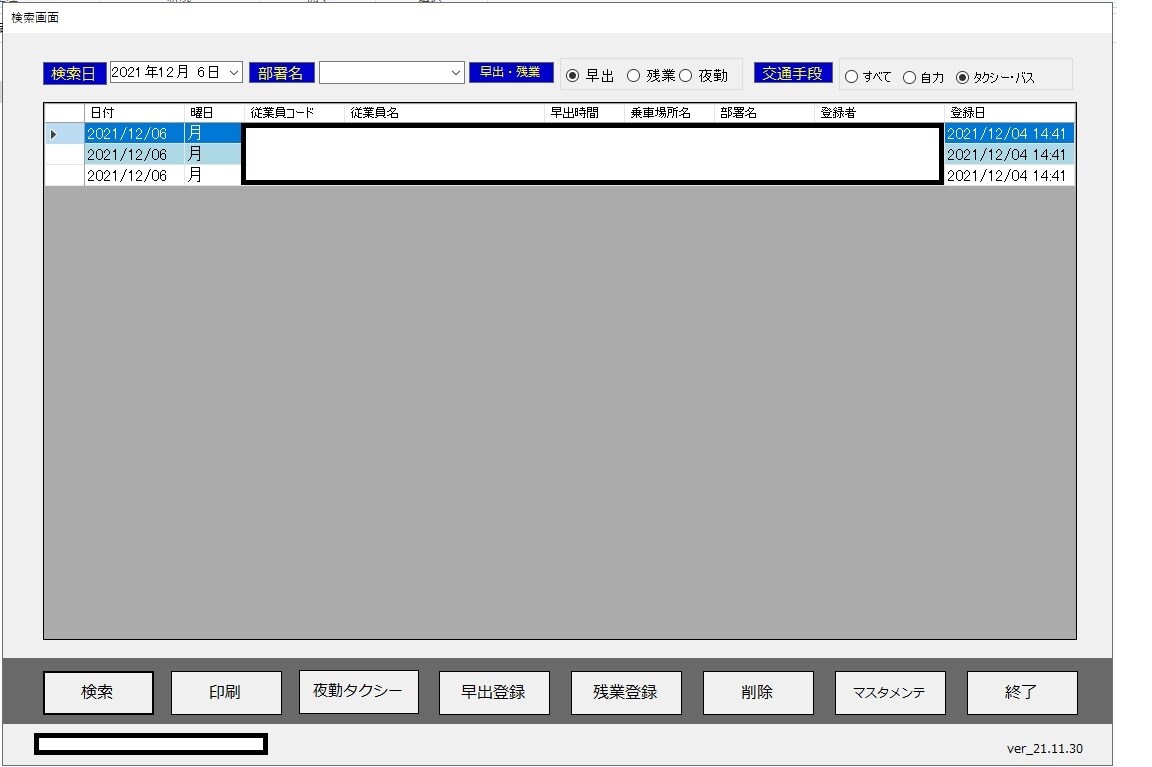Click the year 2021 in the date field
Image resolution: width=1152 pixels, height=767 pixels.
pyautogui.click(x=126, y=72)
